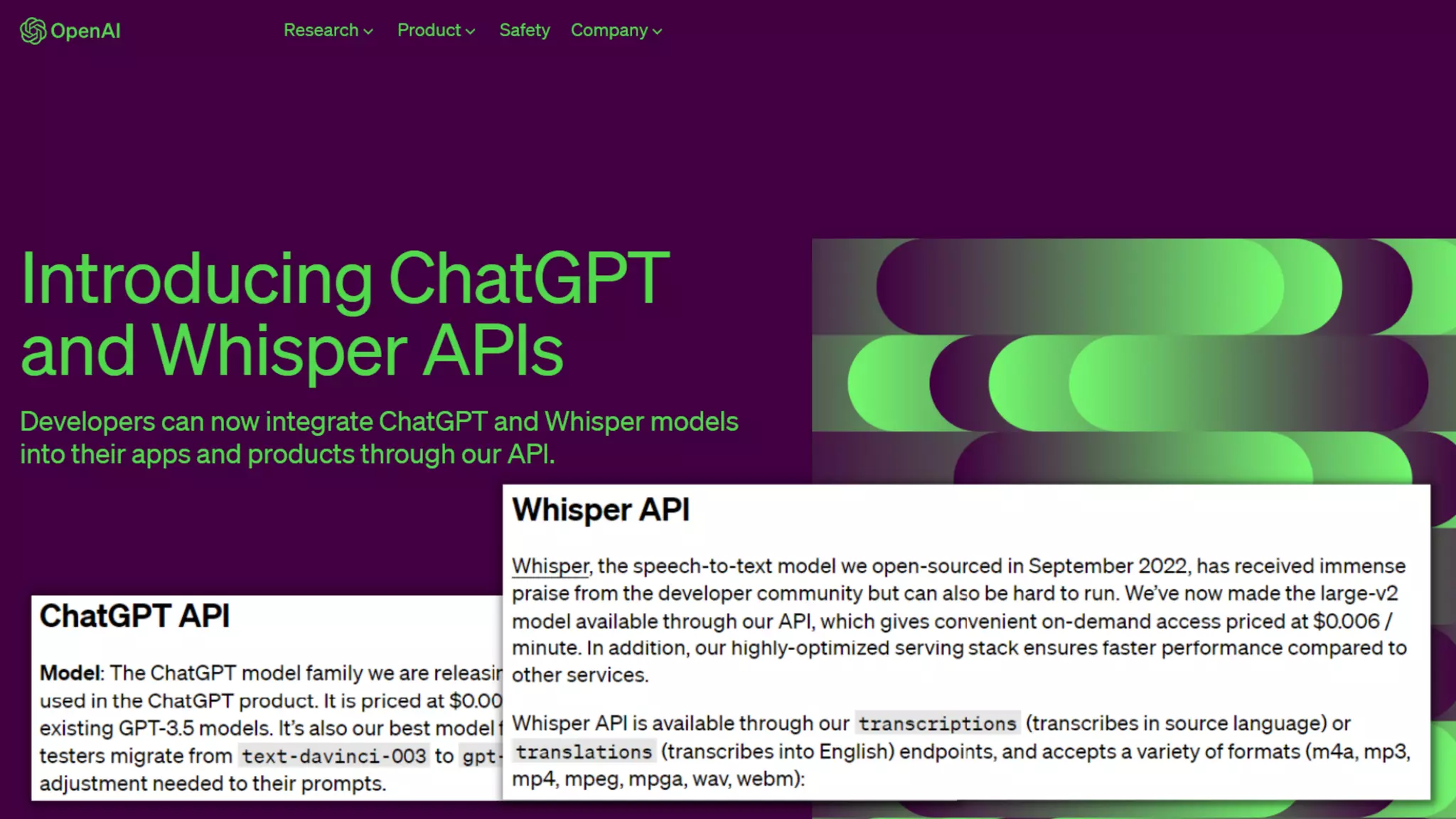Click the chevron next to Research
1456x819 pixels.
pyautogui.click(x=368, y=31)
